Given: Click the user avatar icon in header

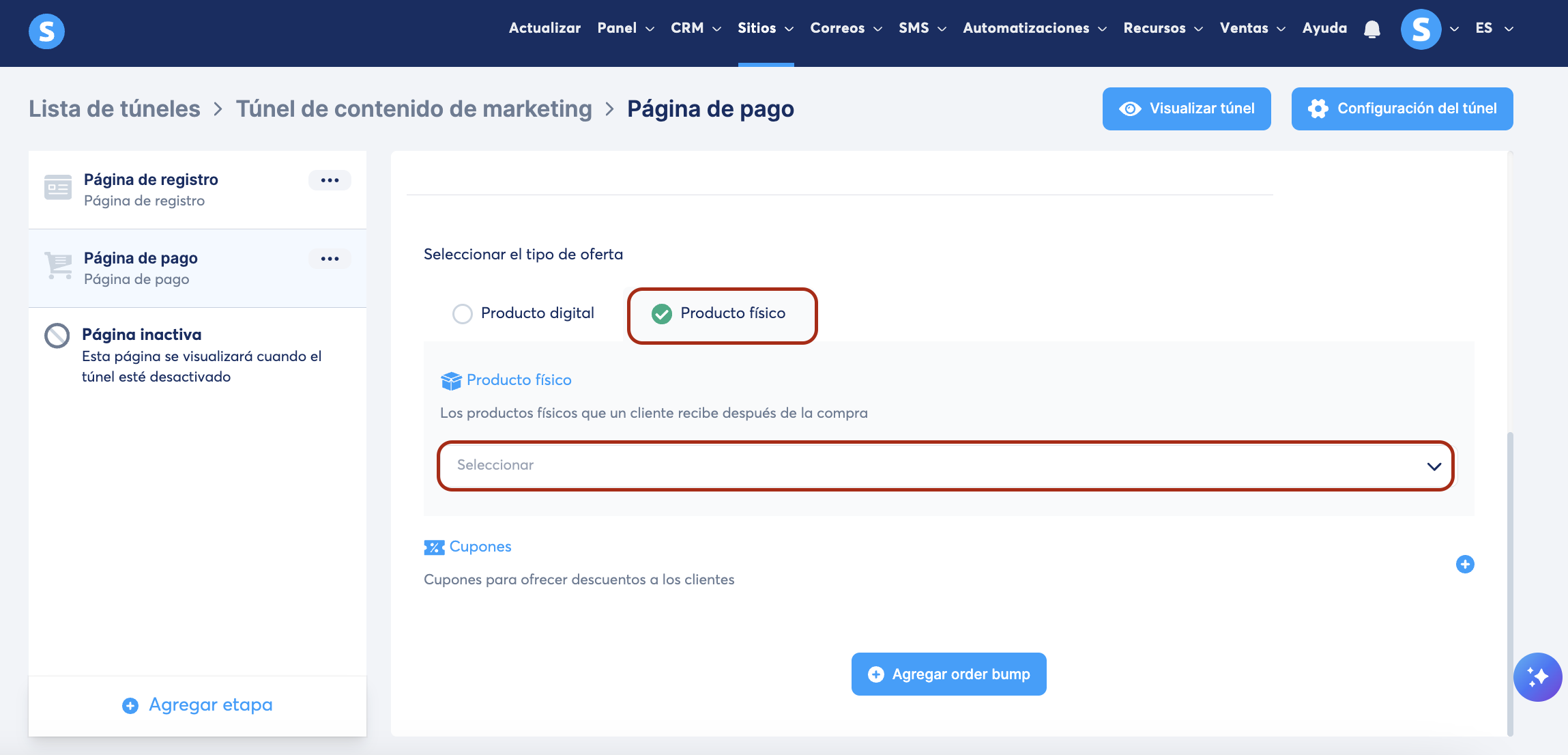Looking at the screenshot, I should pos(1421,29).
